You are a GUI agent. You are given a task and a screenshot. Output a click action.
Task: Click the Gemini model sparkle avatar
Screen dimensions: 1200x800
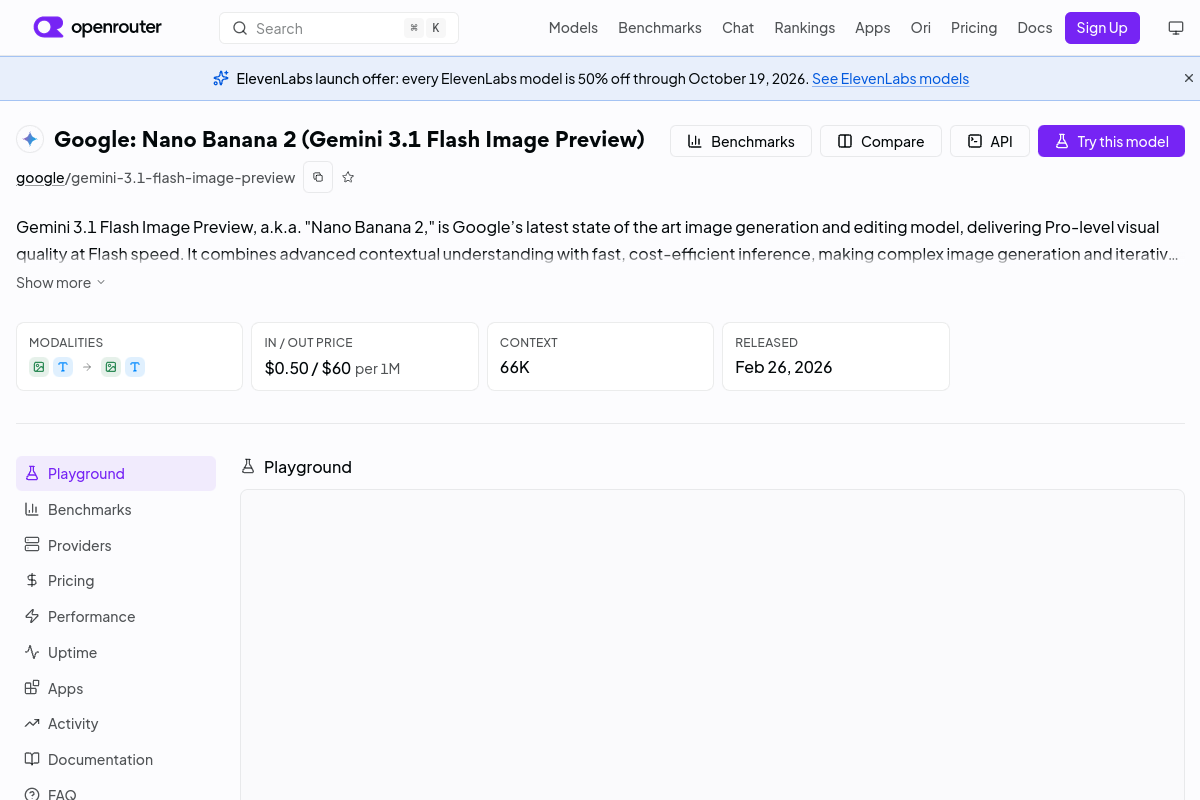pos(30,139)
